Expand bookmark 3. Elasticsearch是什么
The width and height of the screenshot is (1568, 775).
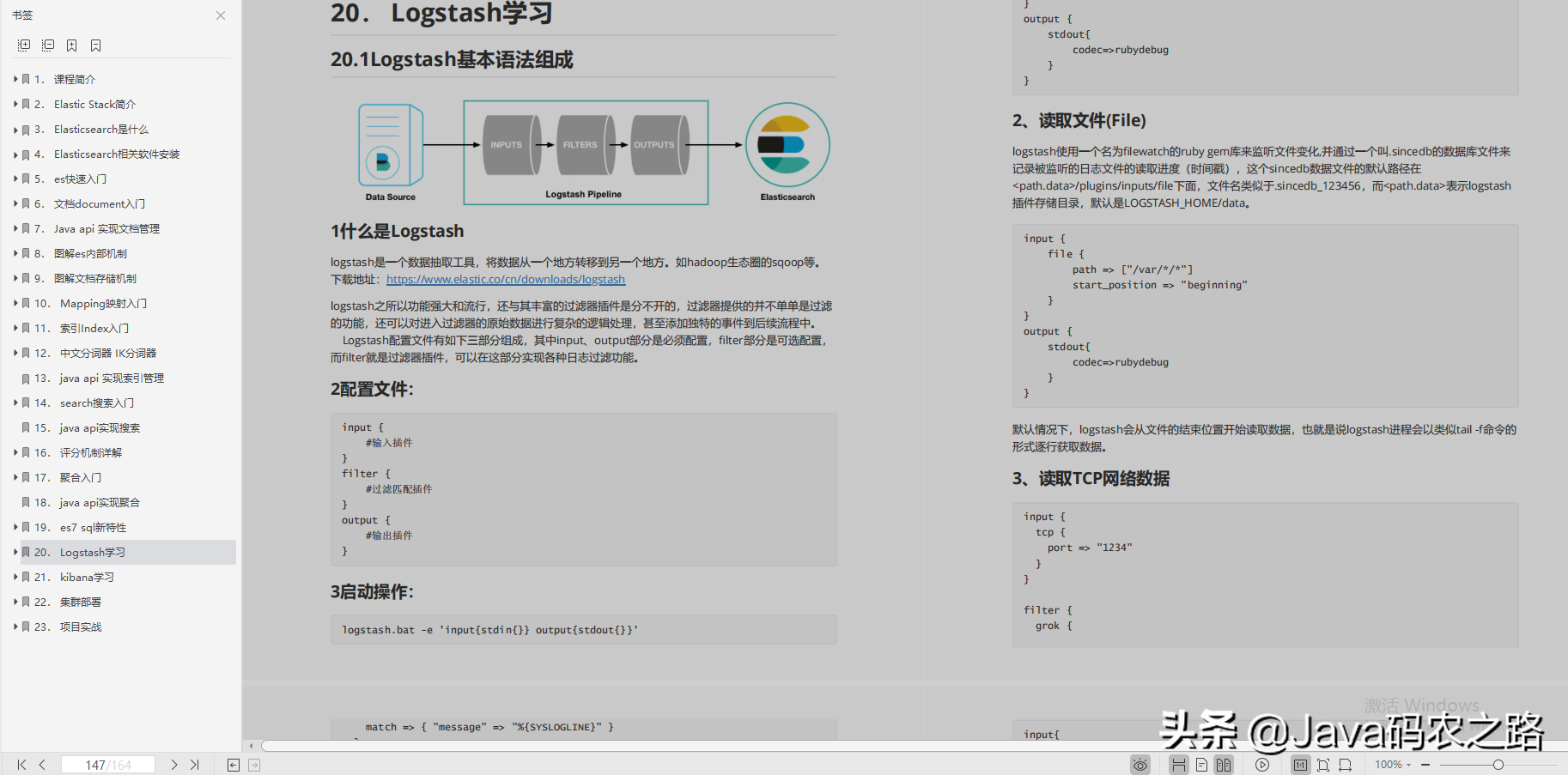click(x=15, y=129)
